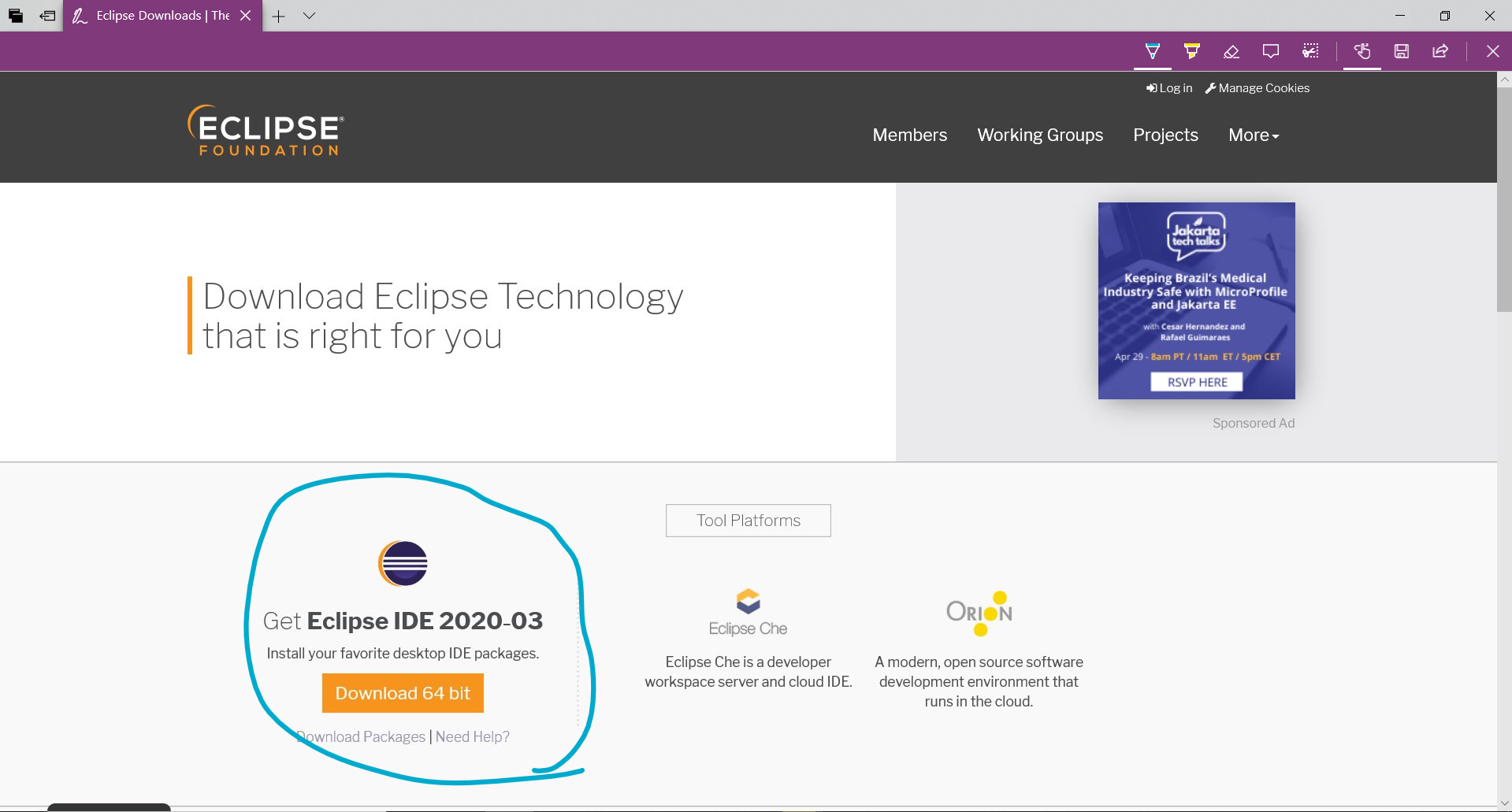Viewport: 1512px width, 812px height.
Task: Expand the More dropdown menu
Action: coord(1254,135)
